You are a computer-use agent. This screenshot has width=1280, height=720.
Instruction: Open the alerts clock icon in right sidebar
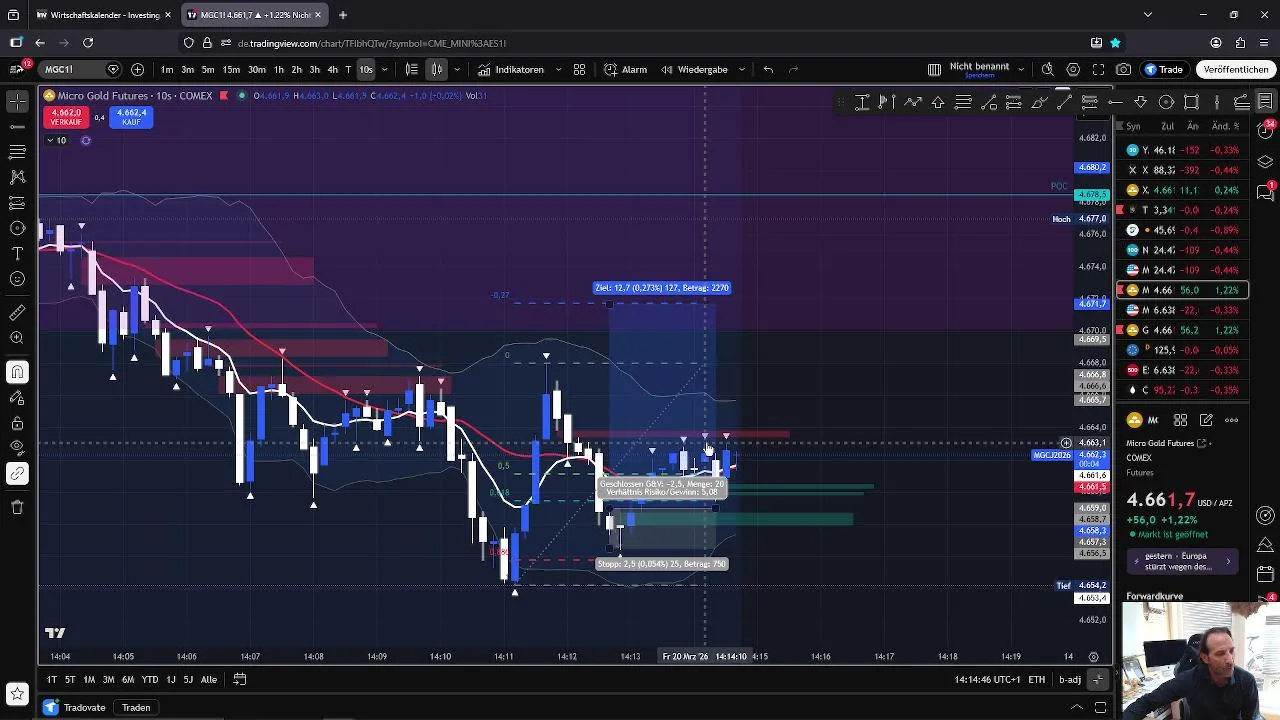[1265, 131]
